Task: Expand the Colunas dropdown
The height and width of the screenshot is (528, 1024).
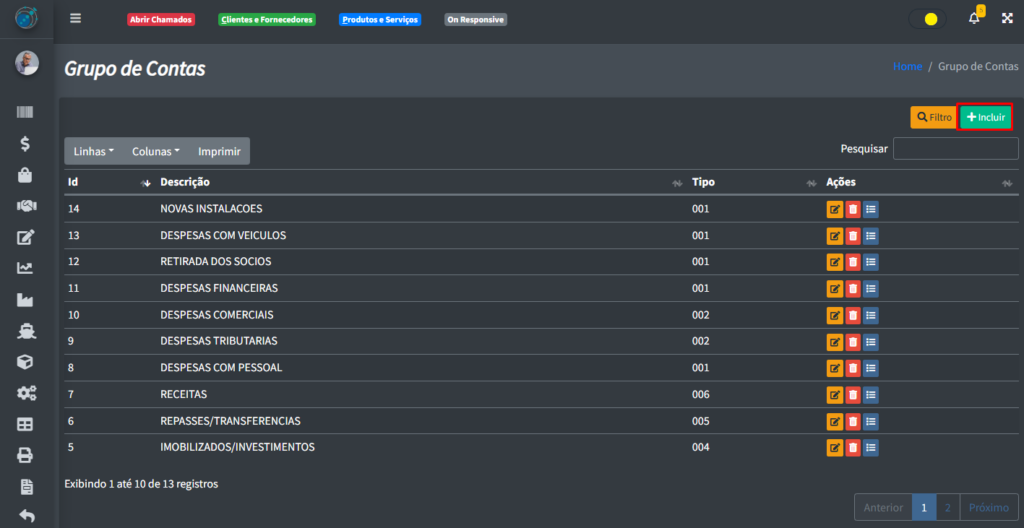Action: [156, 151]
